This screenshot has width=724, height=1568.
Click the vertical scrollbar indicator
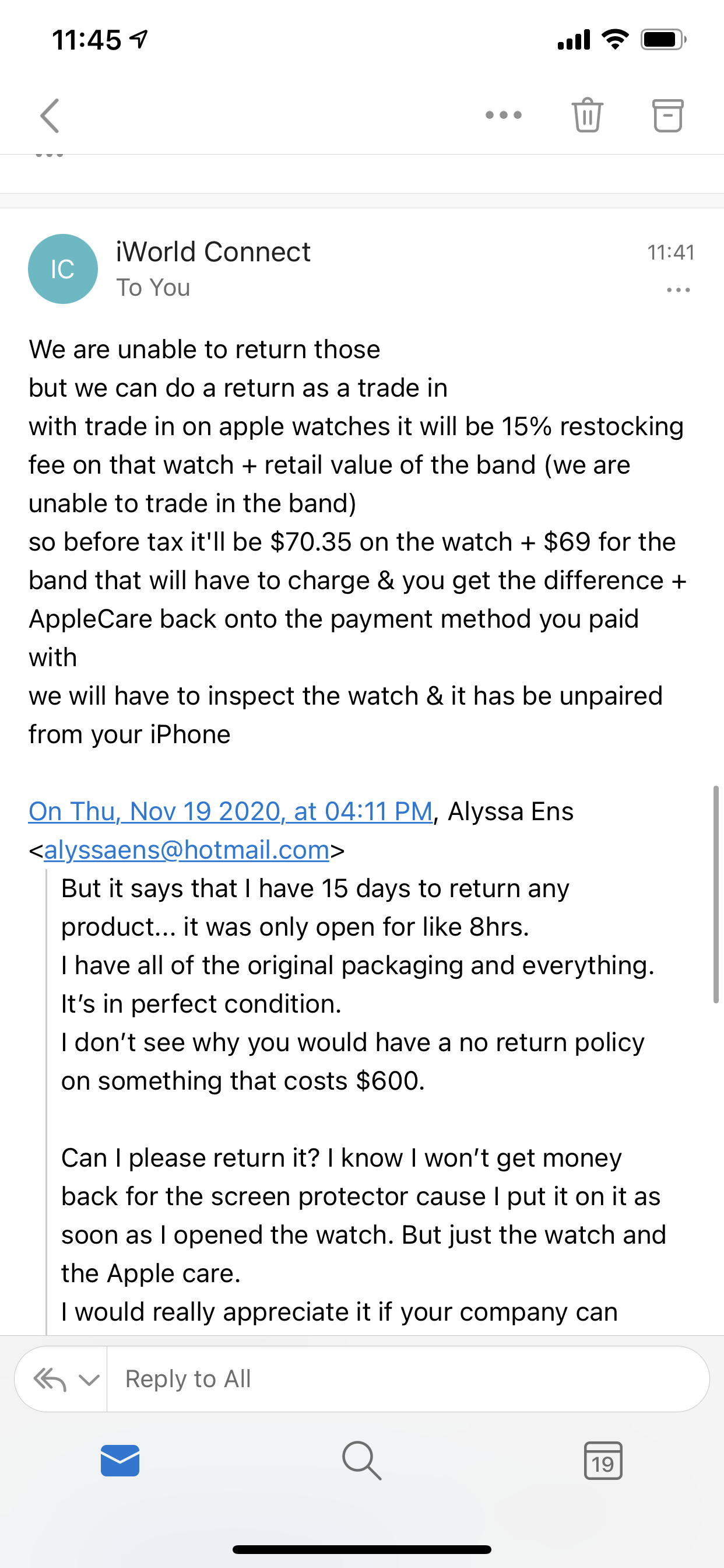[715, 895]
